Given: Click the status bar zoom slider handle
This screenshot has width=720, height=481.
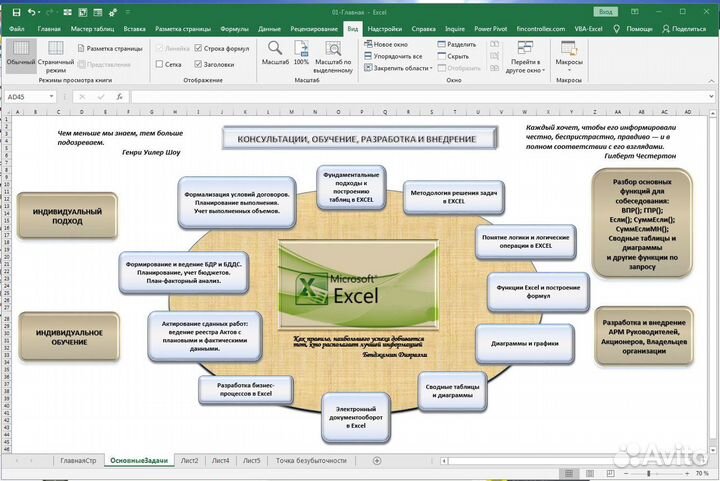Looking at the screenshot, I should [x=648, y=473].
